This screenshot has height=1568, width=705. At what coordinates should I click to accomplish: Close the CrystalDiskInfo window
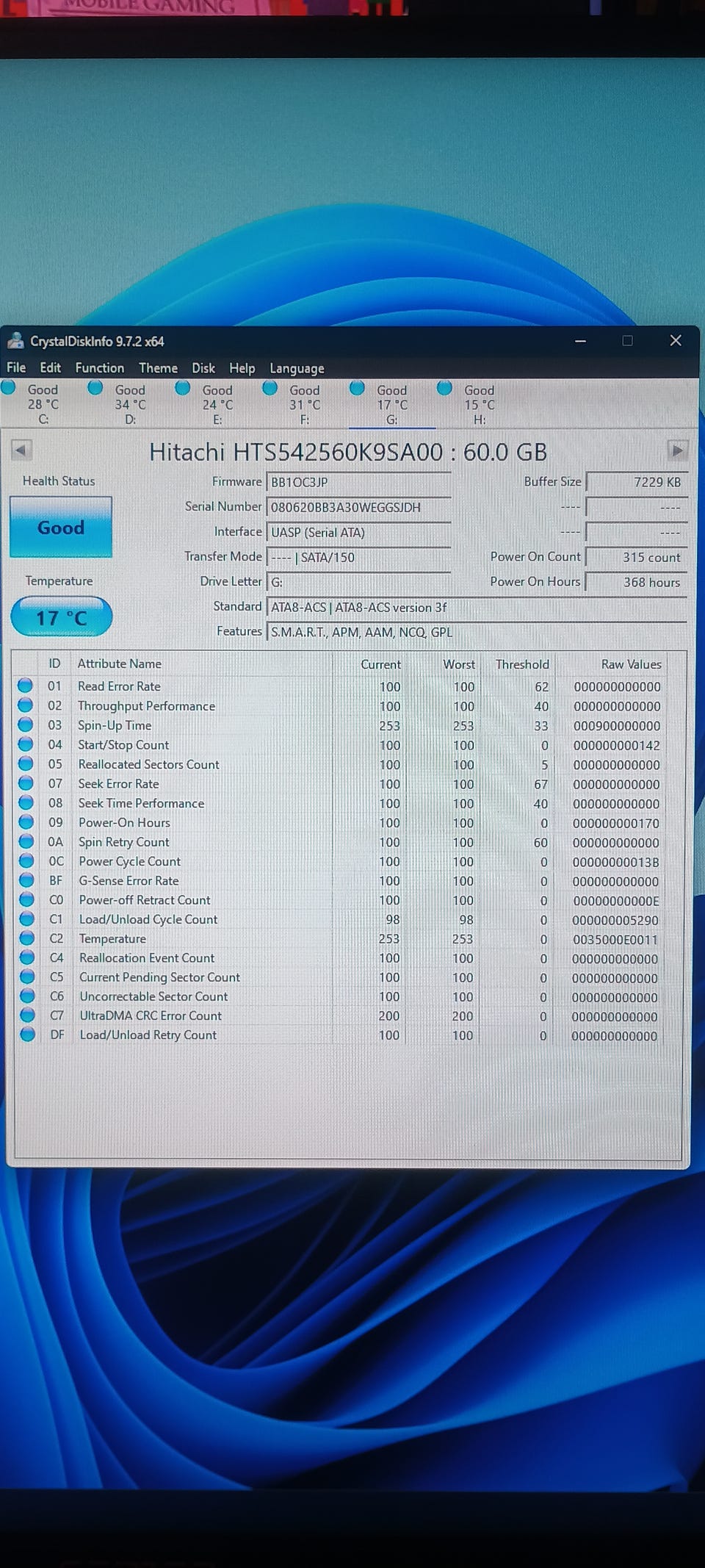point(676,340)
